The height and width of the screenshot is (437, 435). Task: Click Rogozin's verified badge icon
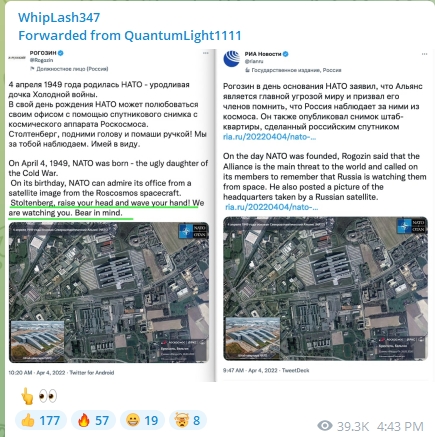pyautogui.click(x=61, y=53)
